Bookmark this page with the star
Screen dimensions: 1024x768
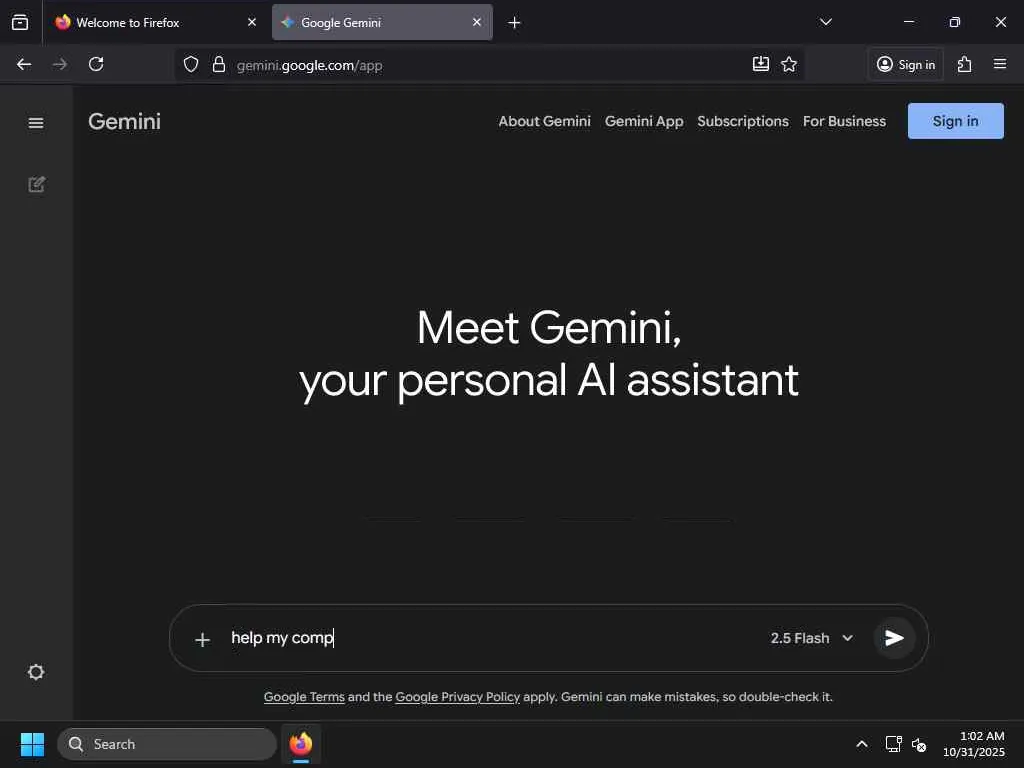pyautogui.click(x=789, y=64)
